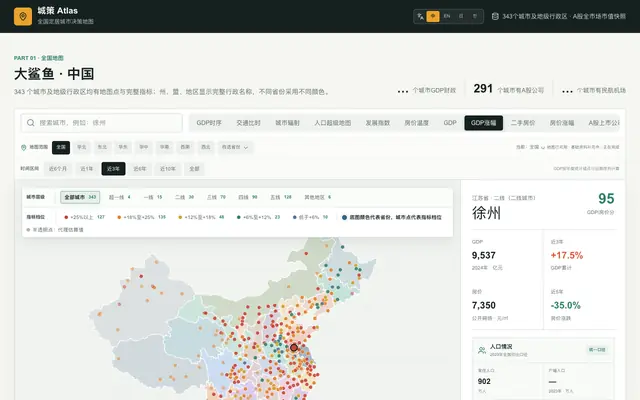640x400 pixels.
Task: Set the time range to 近10年
Action: coord(168,169)
